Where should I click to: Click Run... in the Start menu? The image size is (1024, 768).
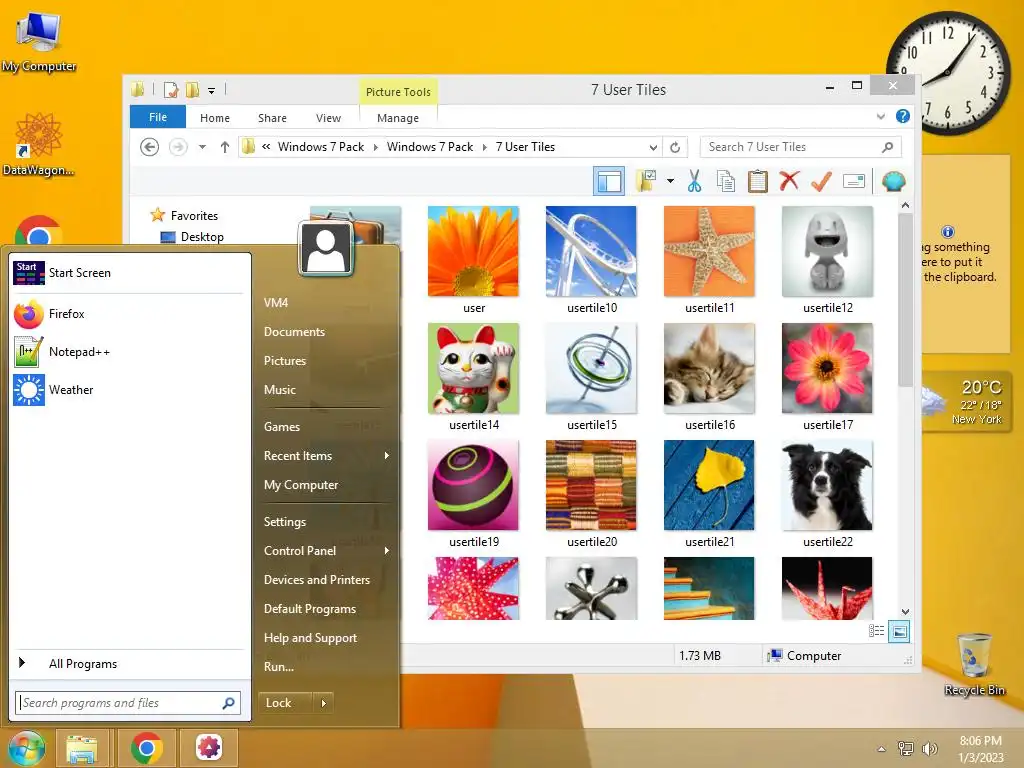(279, 667)
